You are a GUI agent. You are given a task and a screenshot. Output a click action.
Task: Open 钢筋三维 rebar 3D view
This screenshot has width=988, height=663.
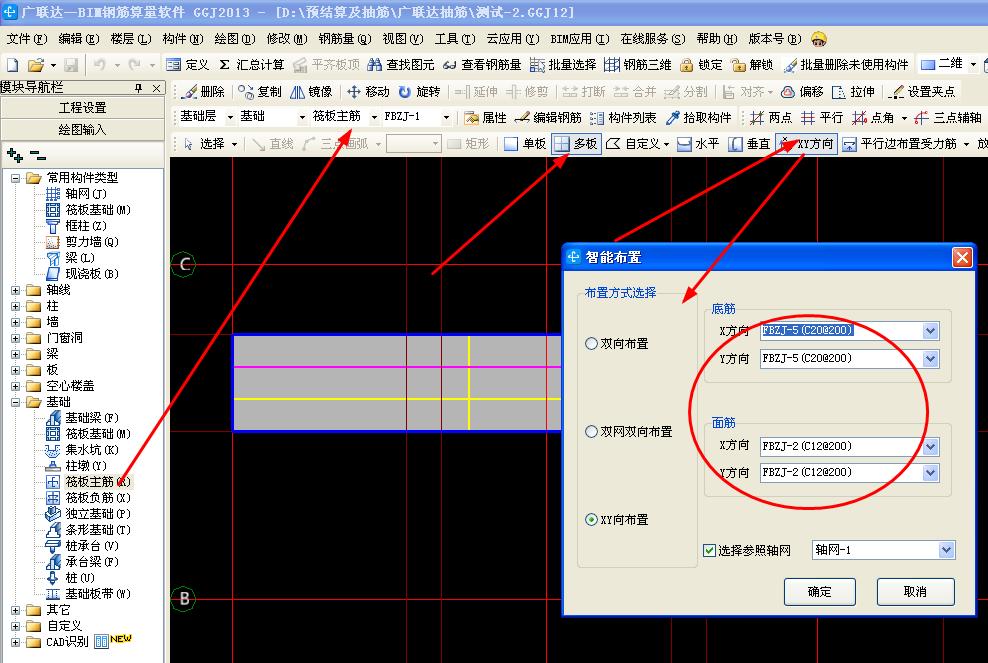pos(638,65)
